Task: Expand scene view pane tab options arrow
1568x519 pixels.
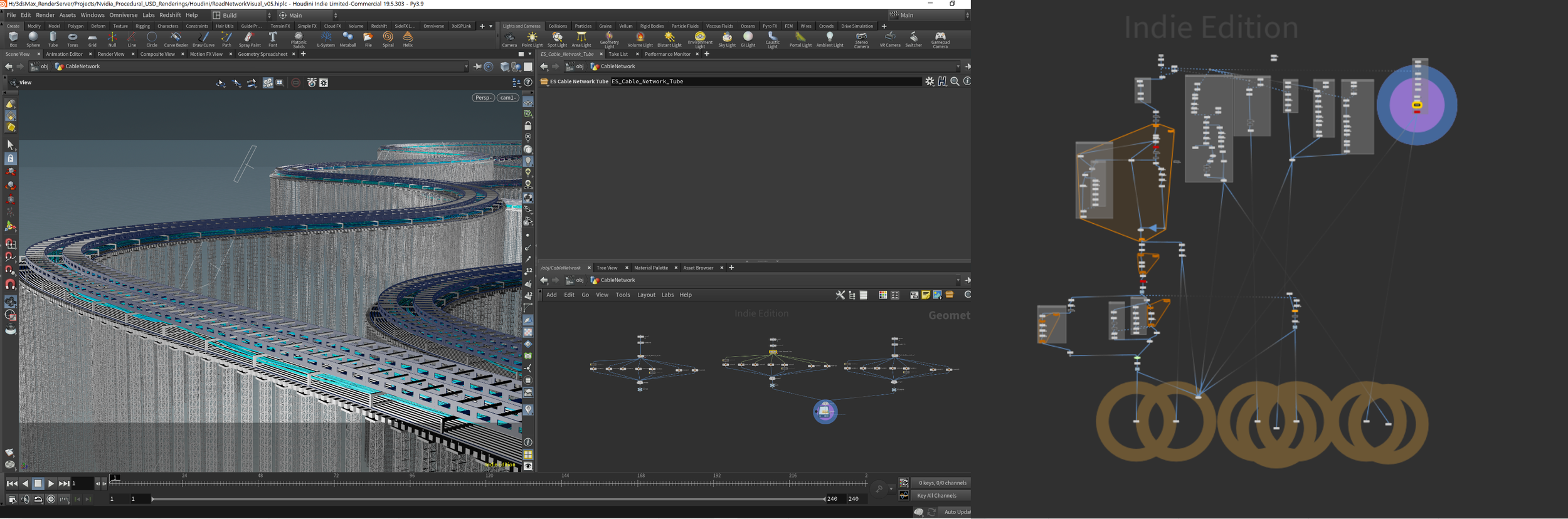Action: click(530, 54)
